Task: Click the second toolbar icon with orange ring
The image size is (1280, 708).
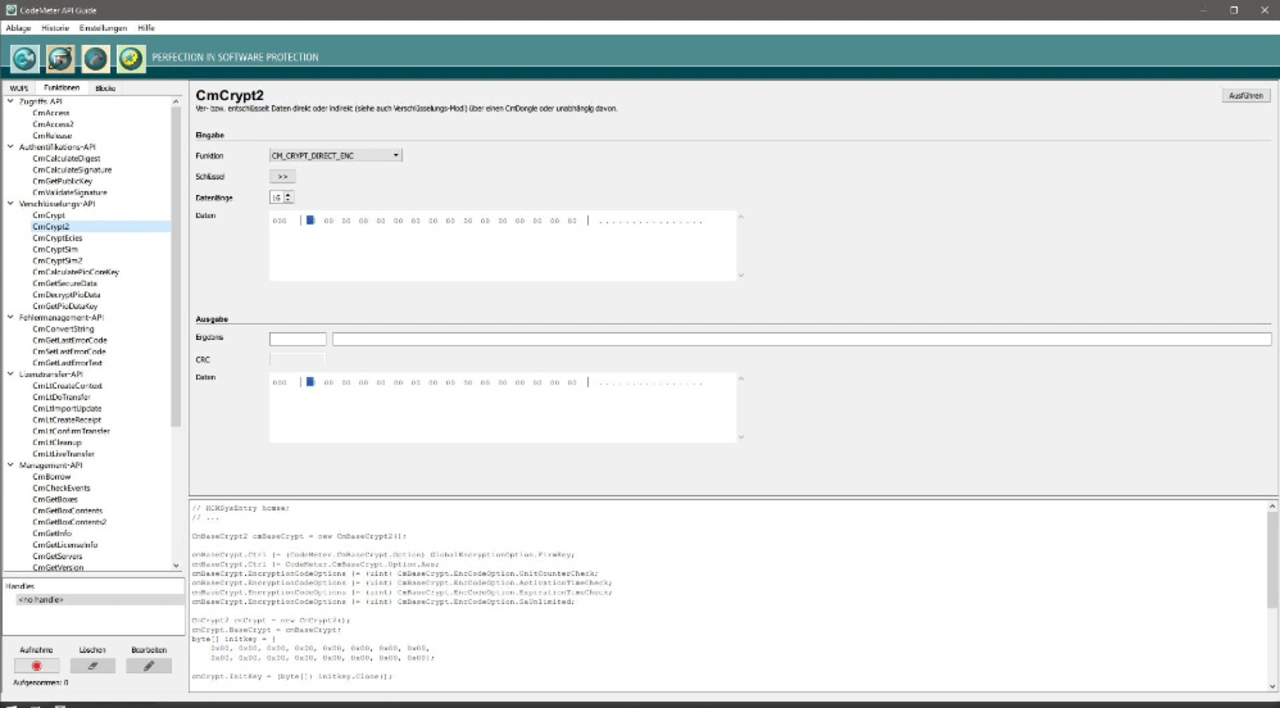Action: (60, 59)
